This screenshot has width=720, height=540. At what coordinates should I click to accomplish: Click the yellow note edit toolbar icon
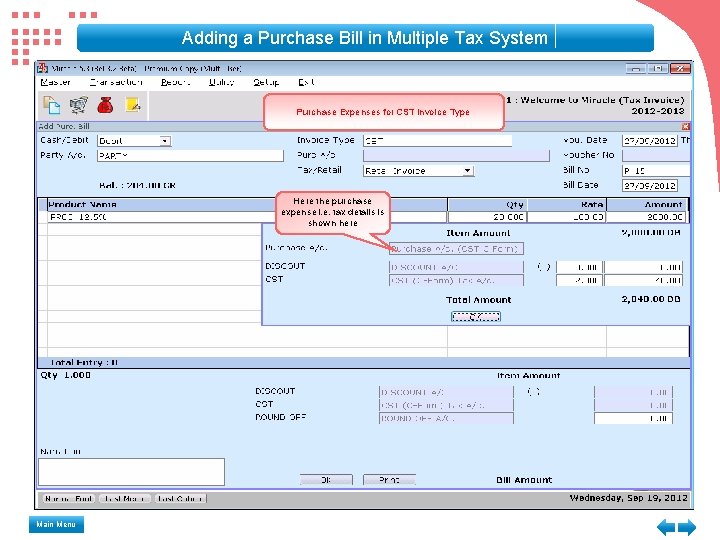[x=133, y=105]
